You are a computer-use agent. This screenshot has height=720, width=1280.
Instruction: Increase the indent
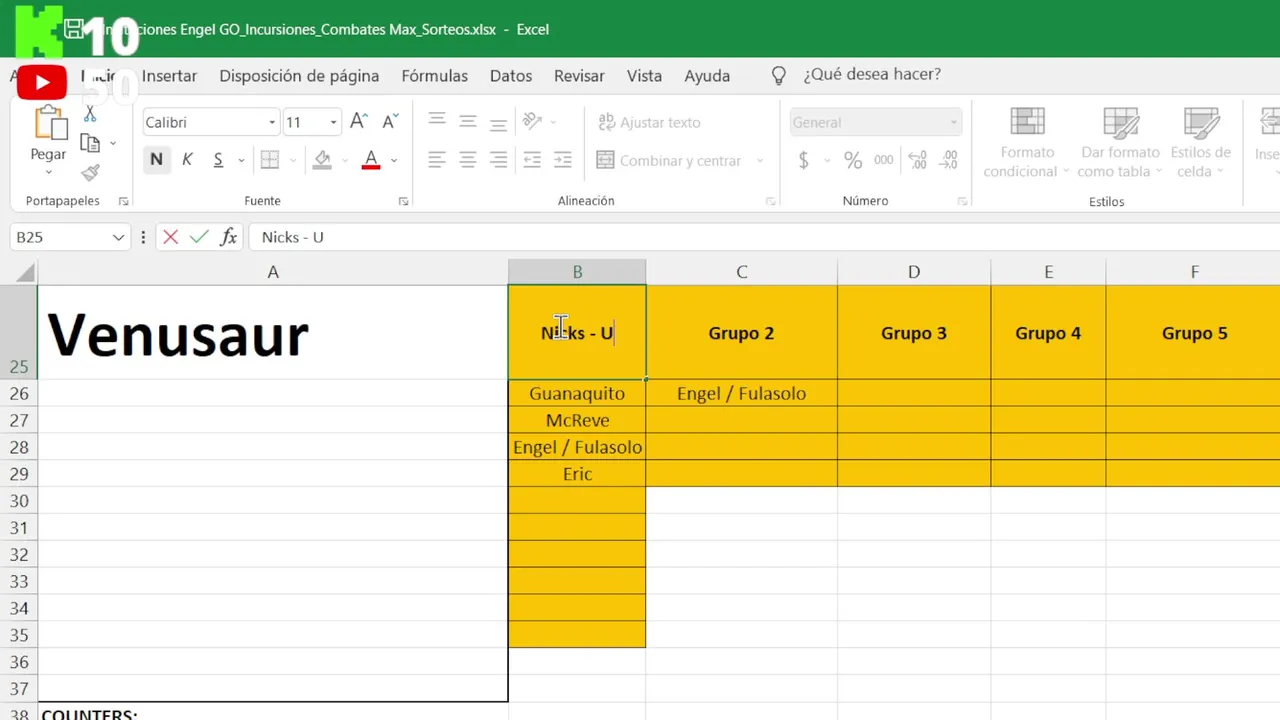(563, 160)
